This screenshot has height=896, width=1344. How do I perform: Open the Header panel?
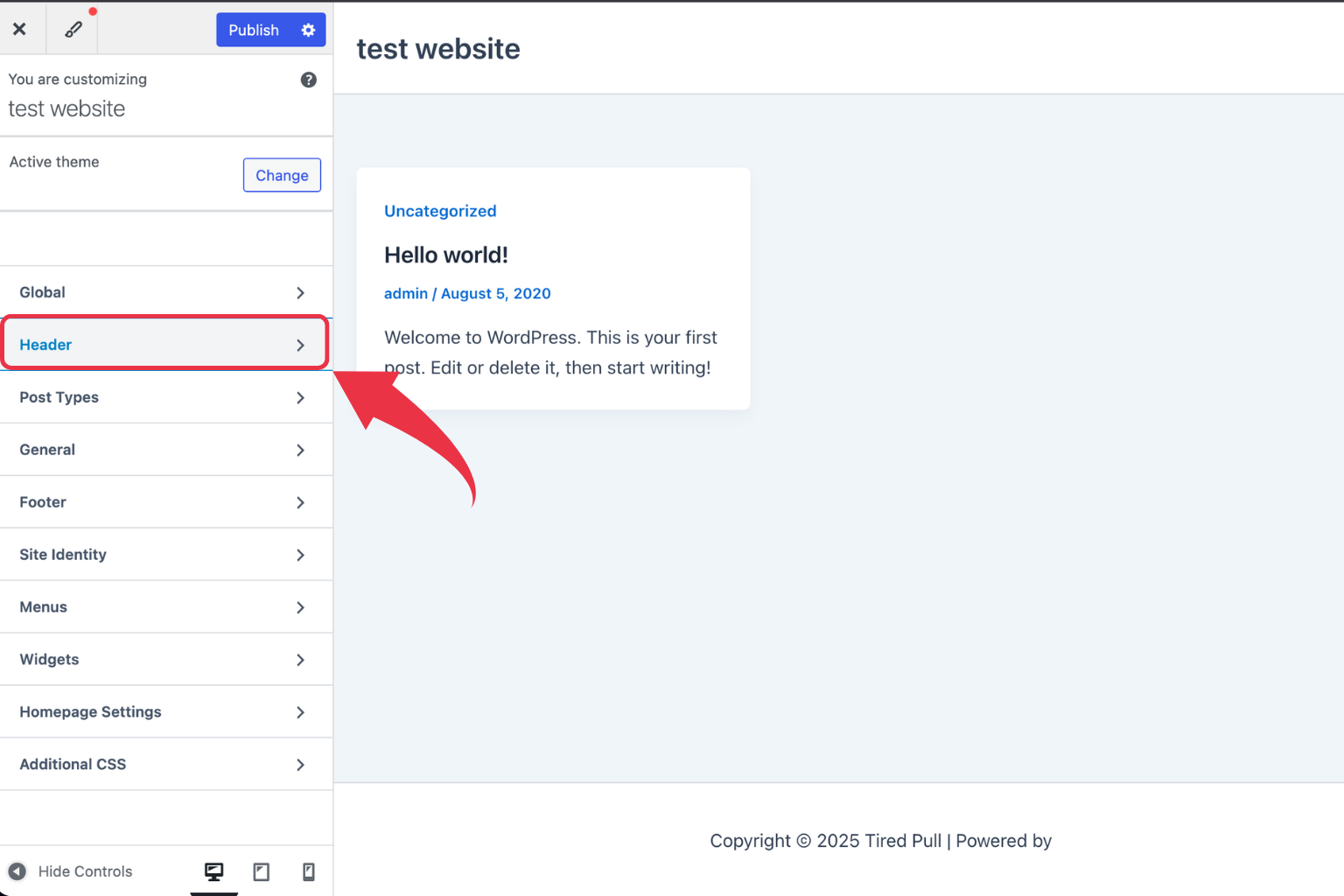(164, 344)
